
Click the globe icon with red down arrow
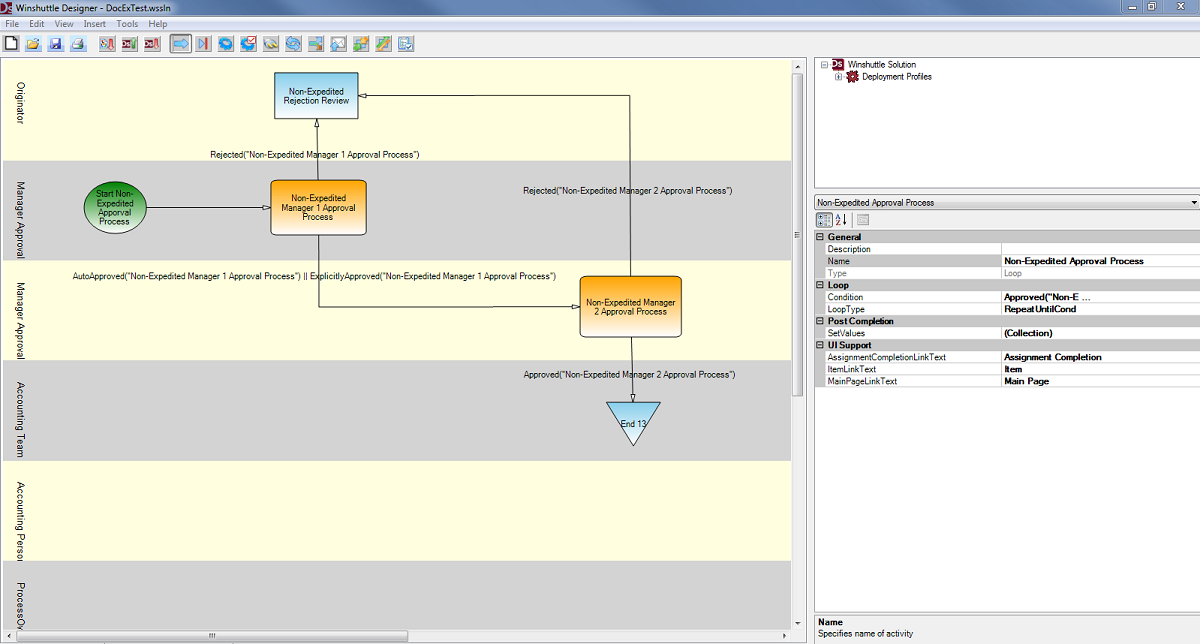(107, 44)
